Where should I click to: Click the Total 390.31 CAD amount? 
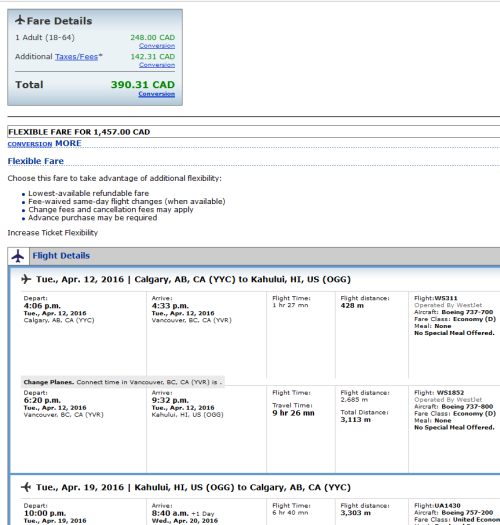click(x=143, y=84)
